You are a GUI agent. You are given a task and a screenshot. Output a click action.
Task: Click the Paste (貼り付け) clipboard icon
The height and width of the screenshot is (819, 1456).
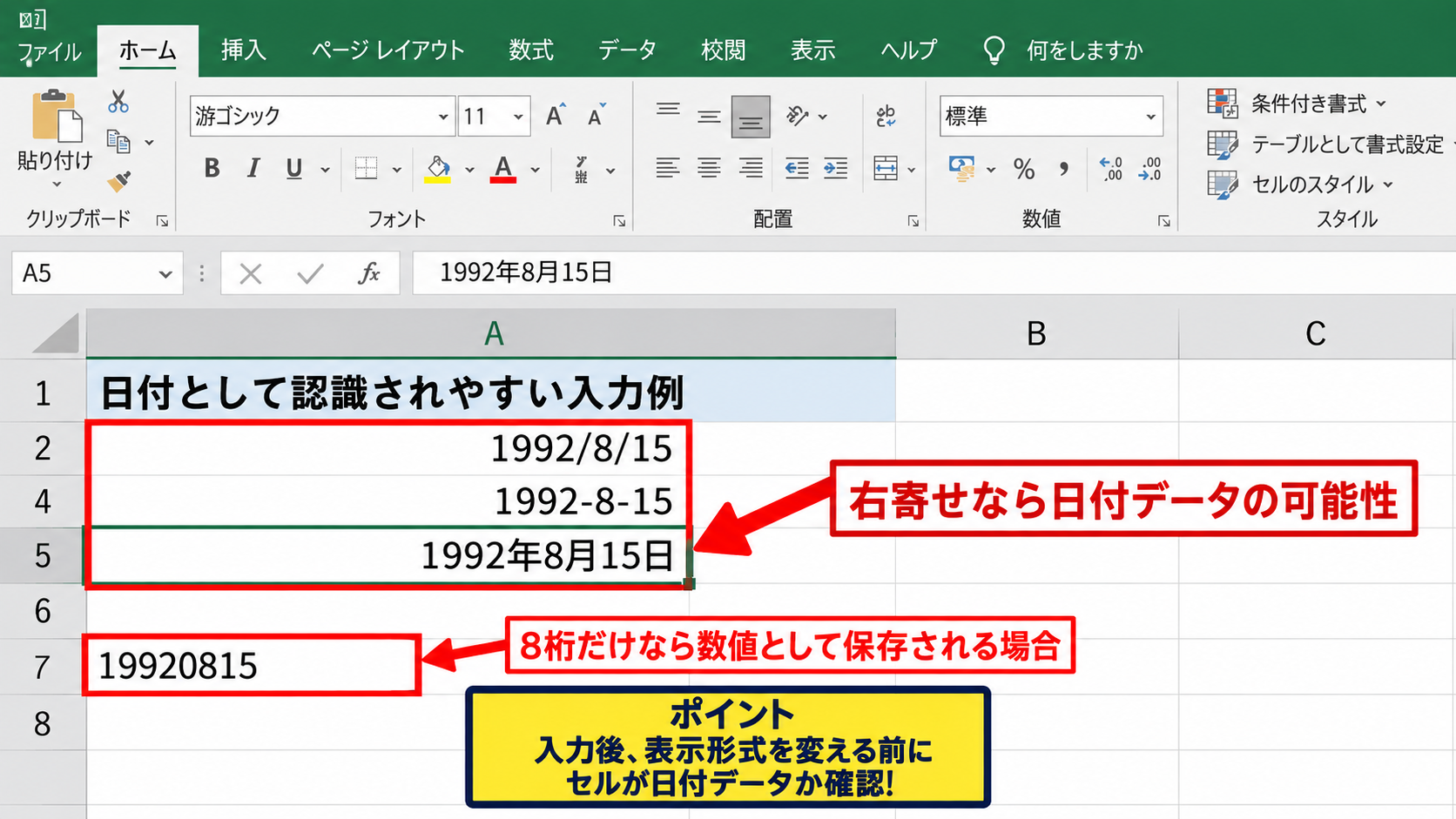(x=57, y=115)
